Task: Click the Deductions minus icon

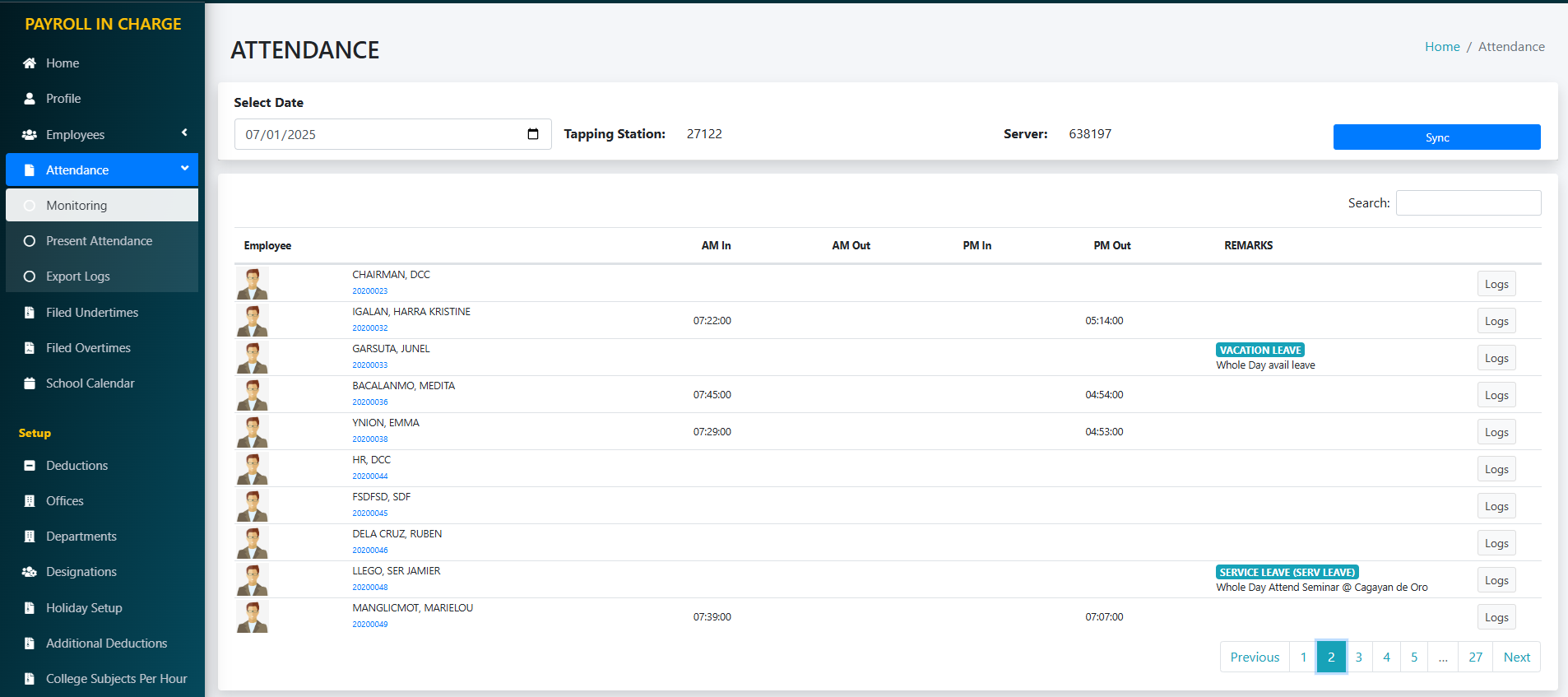Action: coord(30,466)
